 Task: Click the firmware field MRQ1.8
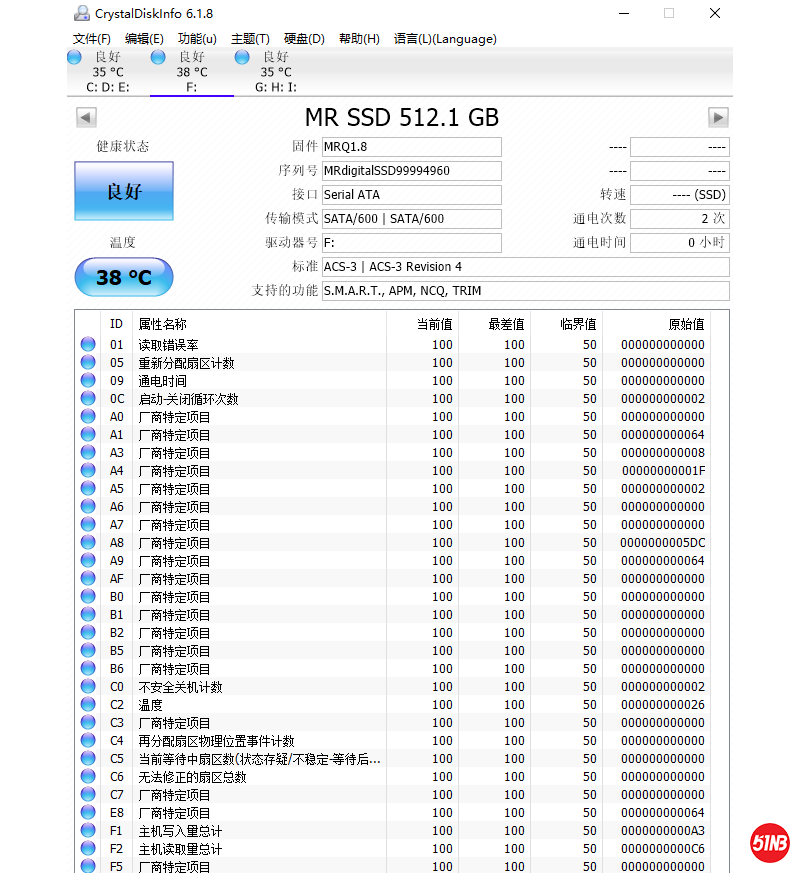[x=411, y=147]
